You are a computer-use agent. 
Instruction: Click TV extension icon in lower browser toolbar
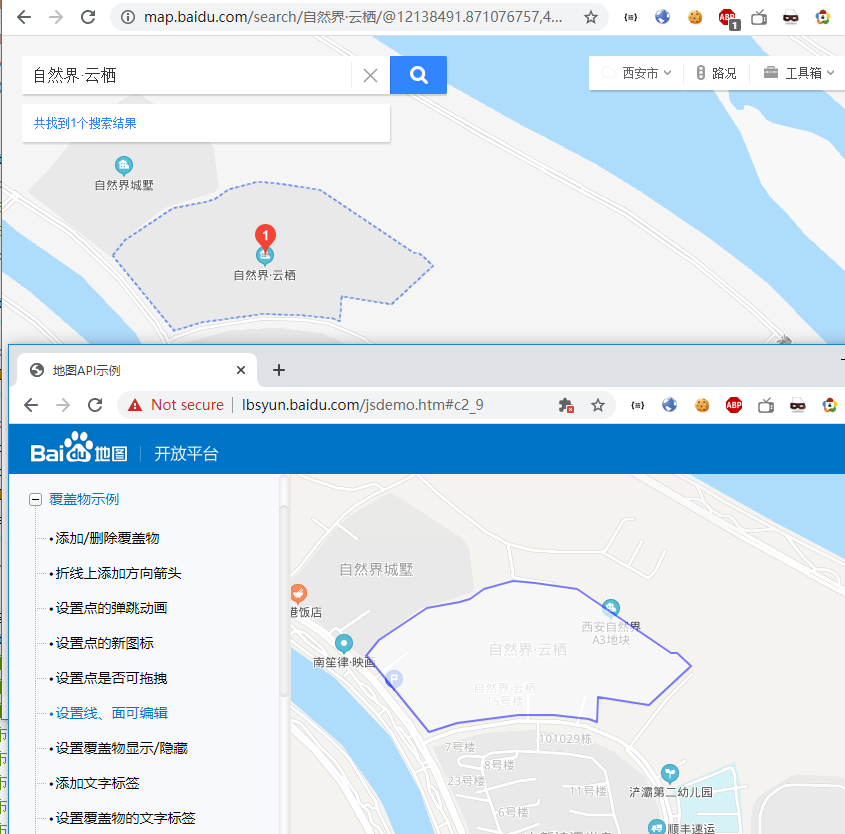tap(766, 405)
